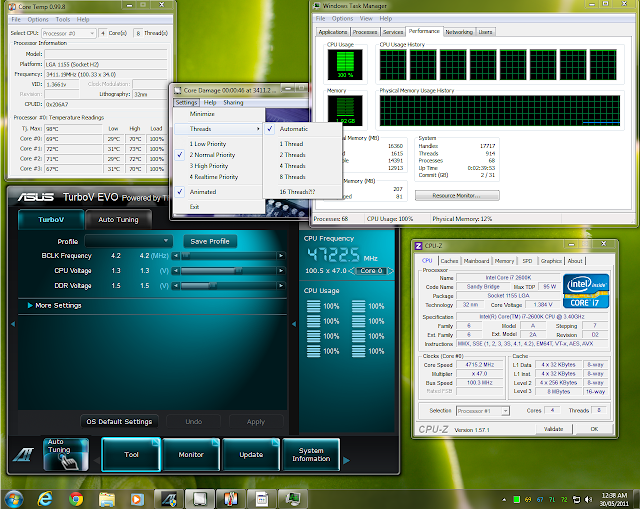This screenshot has width=640, height=512.
Task: Toggle the Animated option in Settings menu
Action: [x=201, y=191]
